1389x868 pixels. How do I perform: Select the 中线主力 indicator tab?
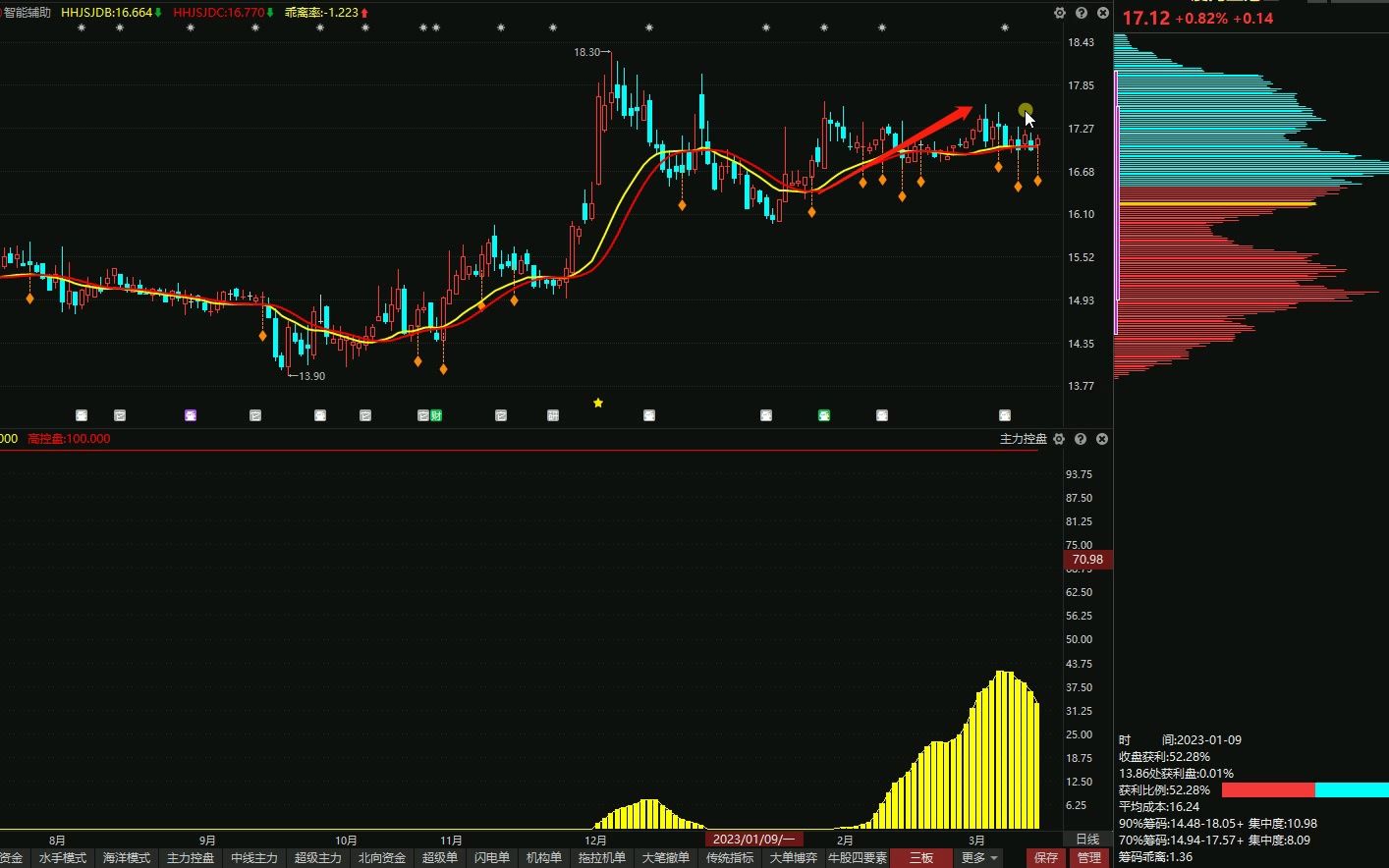[254, 857]
